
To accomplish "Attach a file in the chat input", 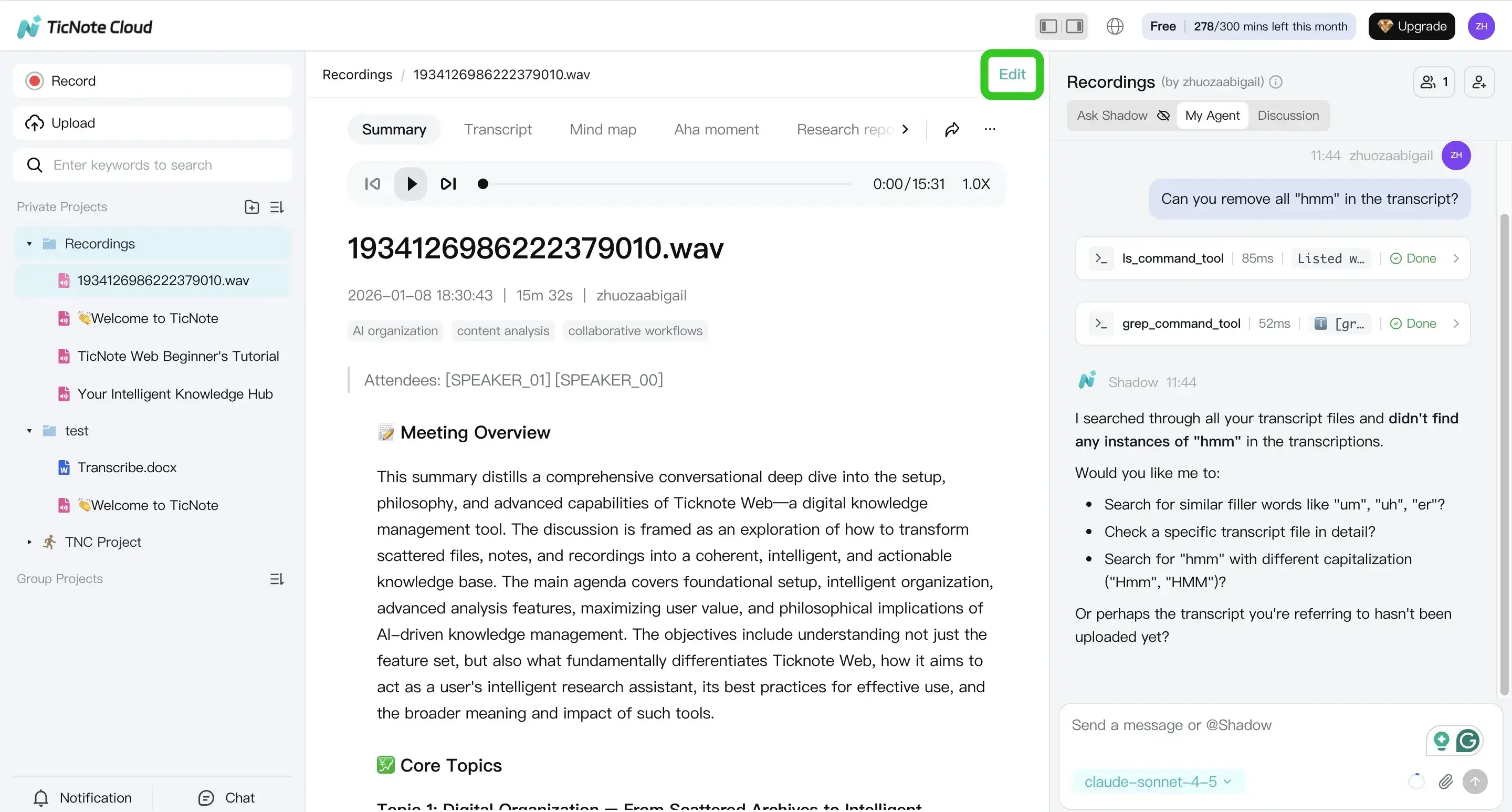I will 1446,782.
